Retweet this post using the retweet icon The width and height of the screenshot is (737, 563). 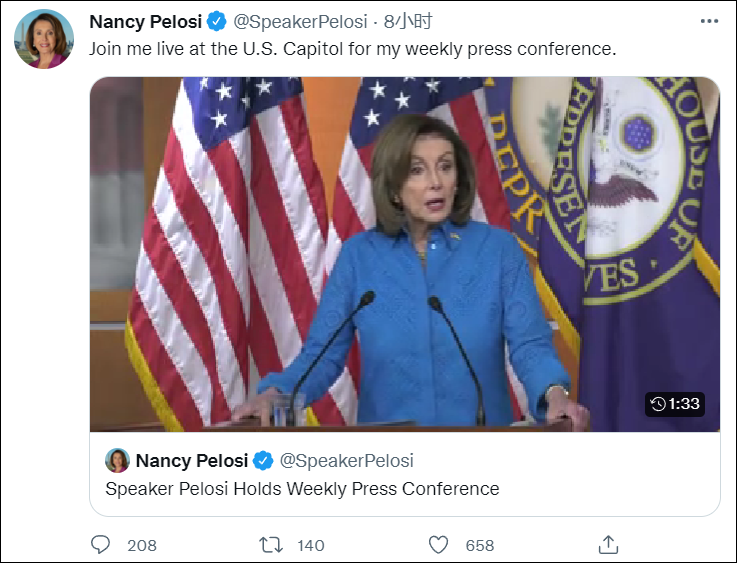coord(270,544)
